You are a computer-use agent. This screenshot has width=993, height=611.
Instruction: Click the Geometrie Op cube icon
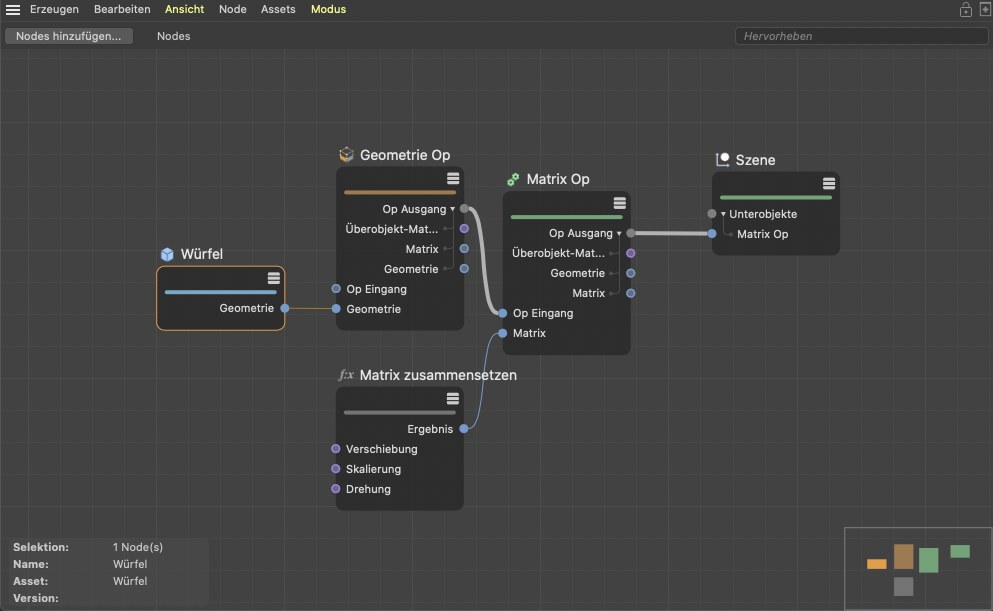[346, 155]
